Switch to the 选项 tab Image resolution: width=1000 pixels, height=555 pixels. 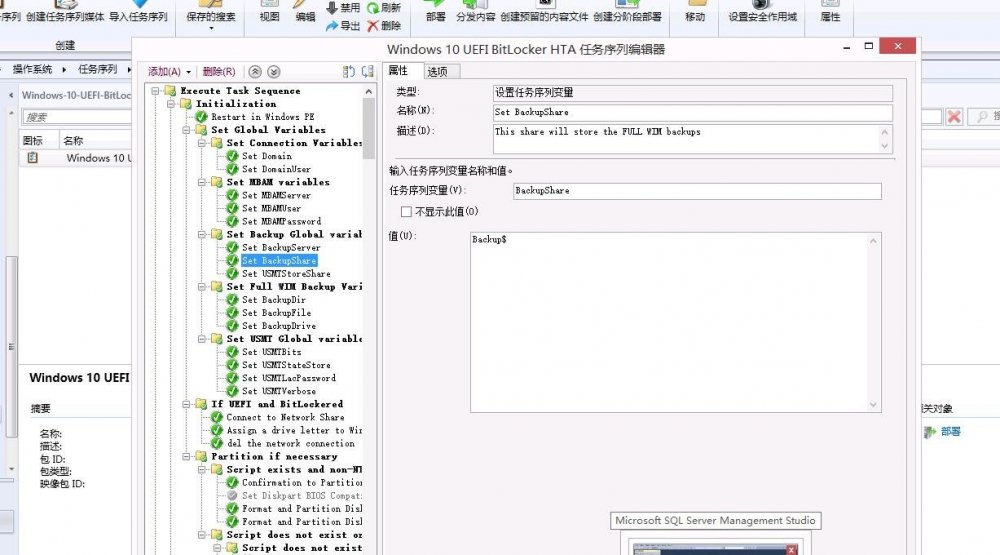point(438,71)
